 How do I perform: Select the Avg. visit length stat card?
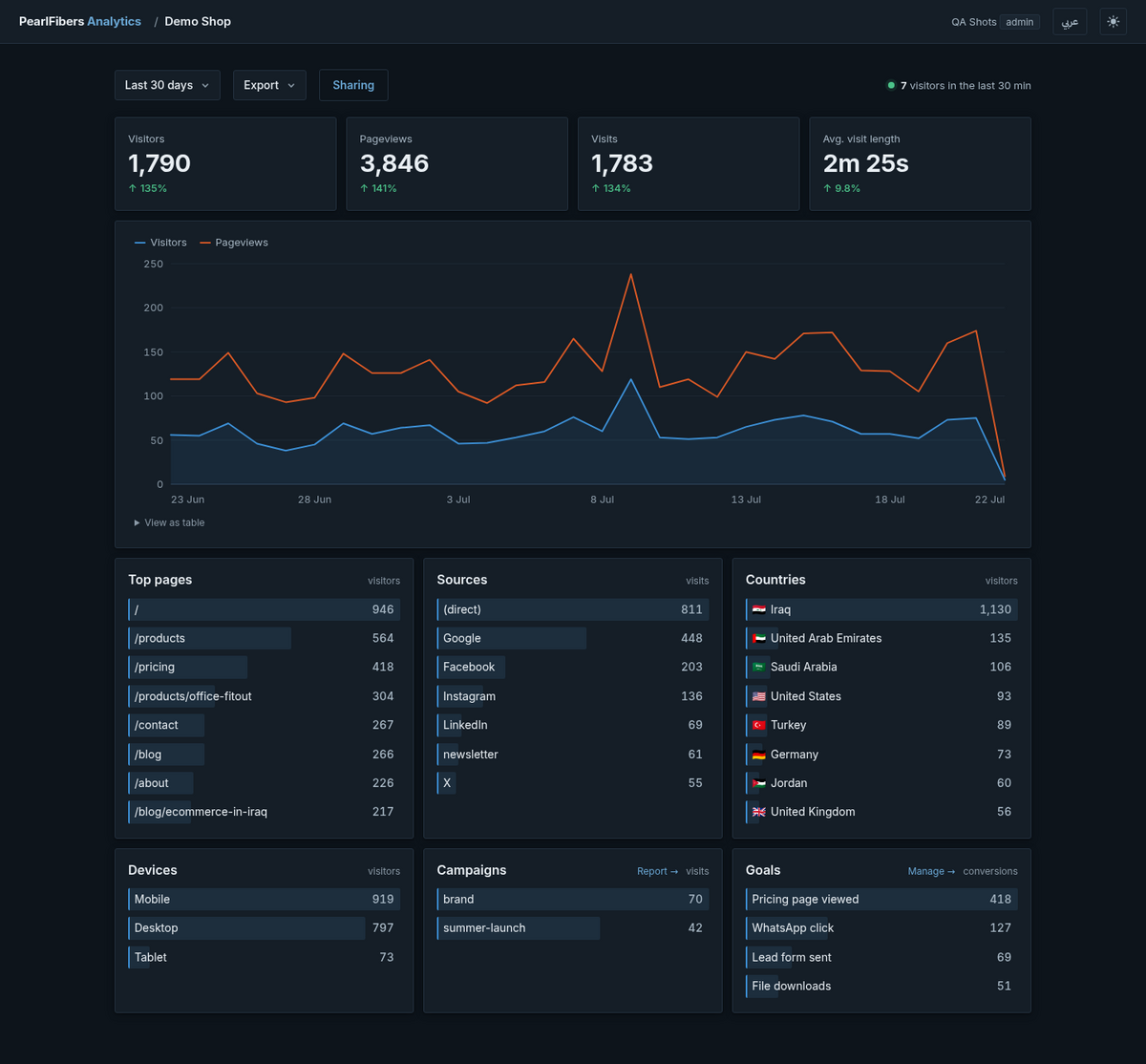tap(921, 163)
